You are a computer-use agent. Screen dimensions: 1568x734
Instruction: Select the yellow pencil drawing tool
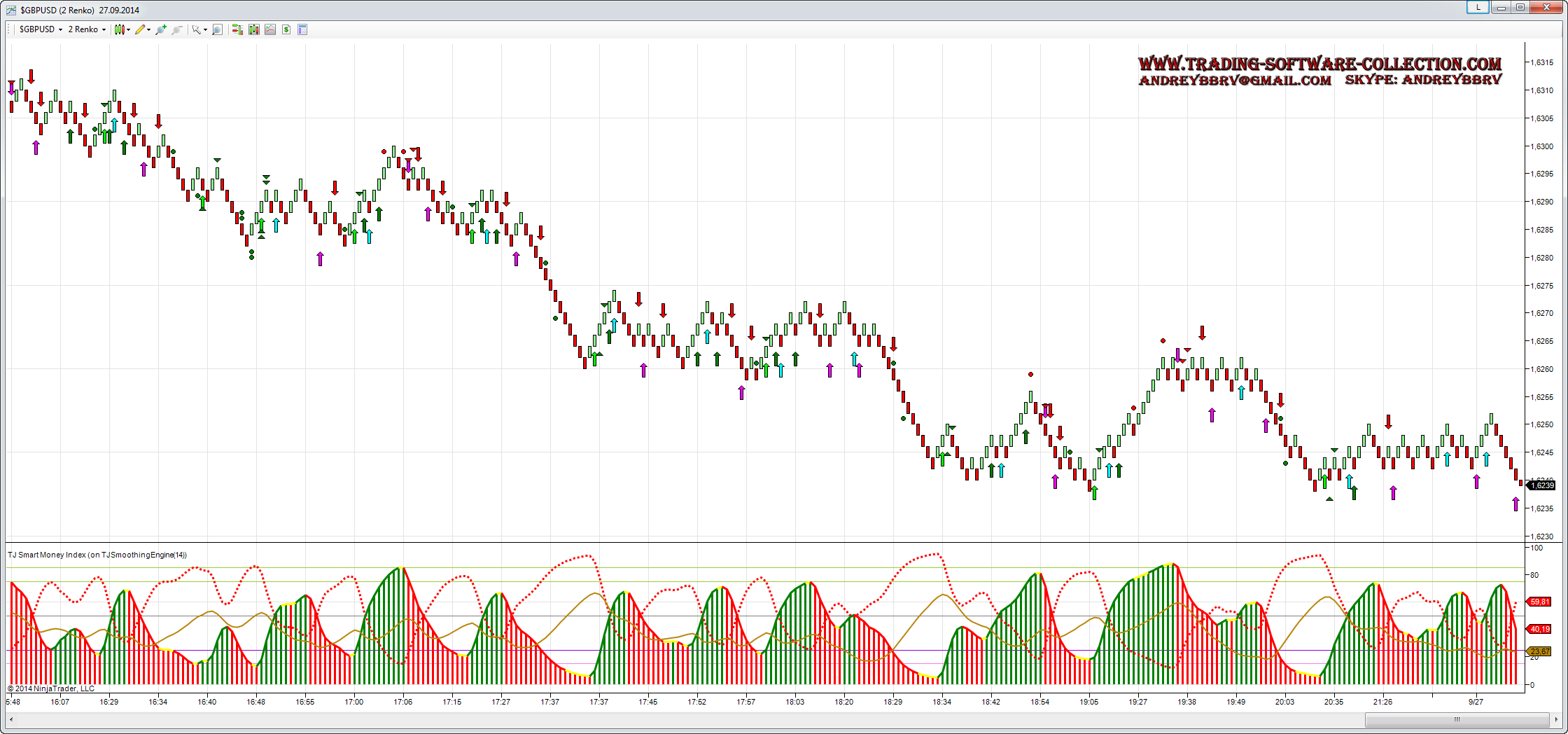pos(141,29)
